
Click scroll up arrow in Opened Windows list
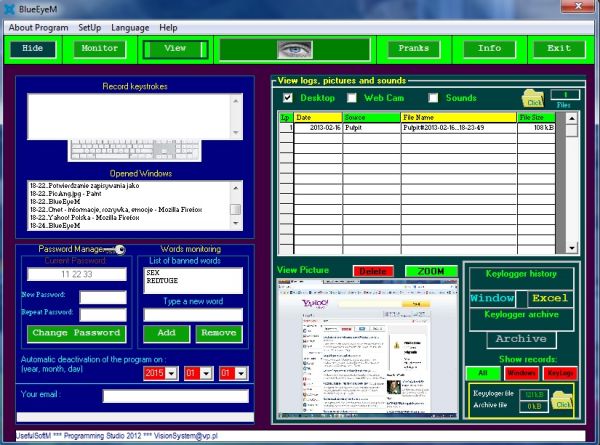coord(236,188)
